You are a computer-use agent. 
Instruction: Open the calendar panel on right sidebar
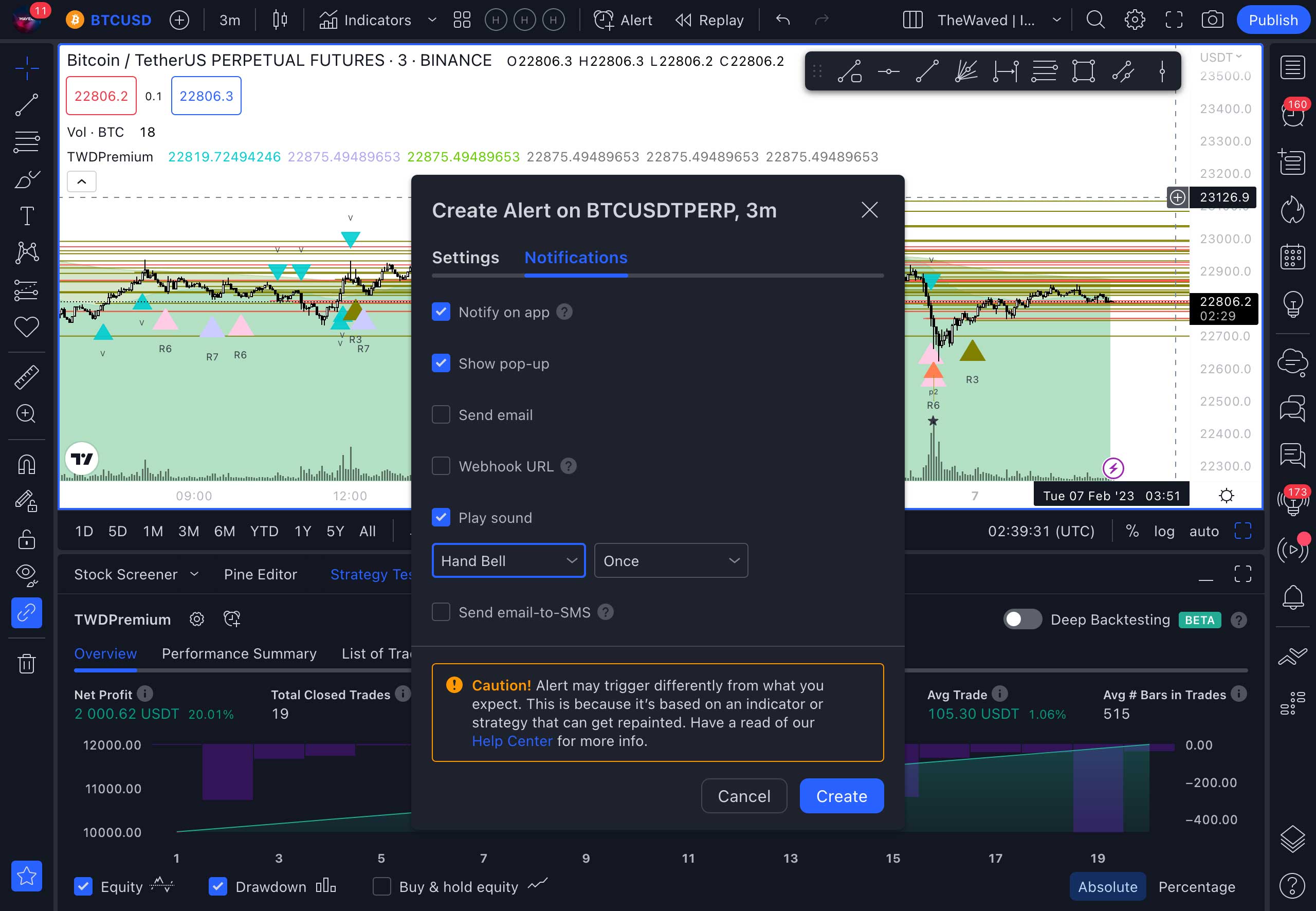click(x=1292, y=257)
